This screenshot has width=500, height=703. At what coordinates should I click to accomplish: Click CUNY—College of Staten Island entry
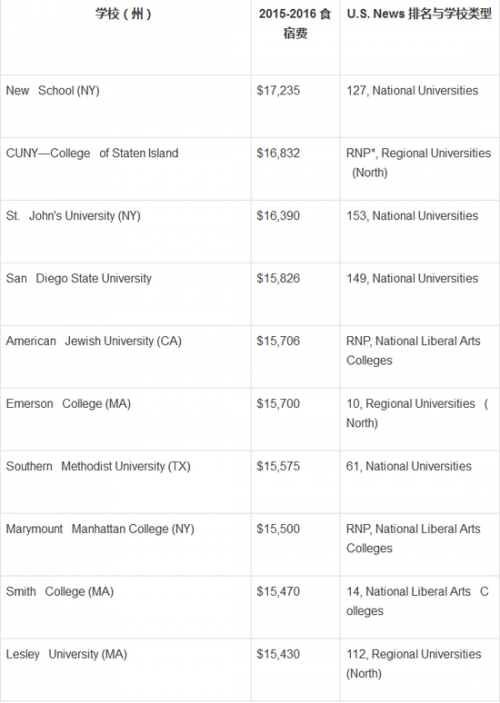92,153
